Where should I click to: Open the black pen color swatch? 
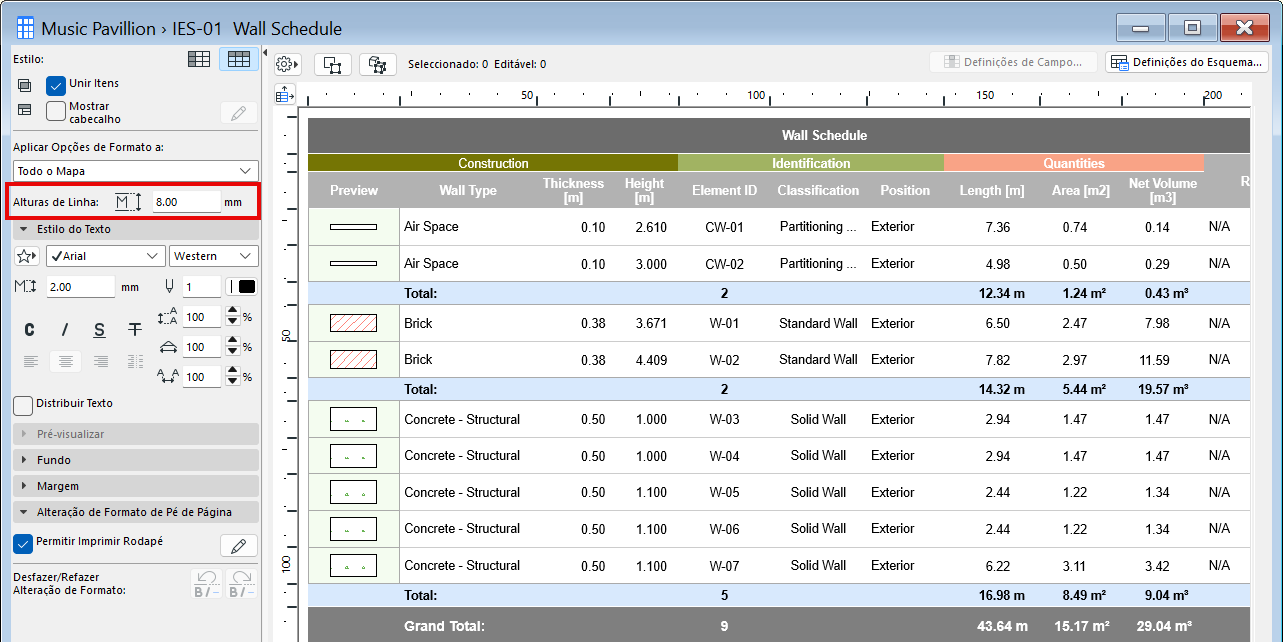point(241,287)
